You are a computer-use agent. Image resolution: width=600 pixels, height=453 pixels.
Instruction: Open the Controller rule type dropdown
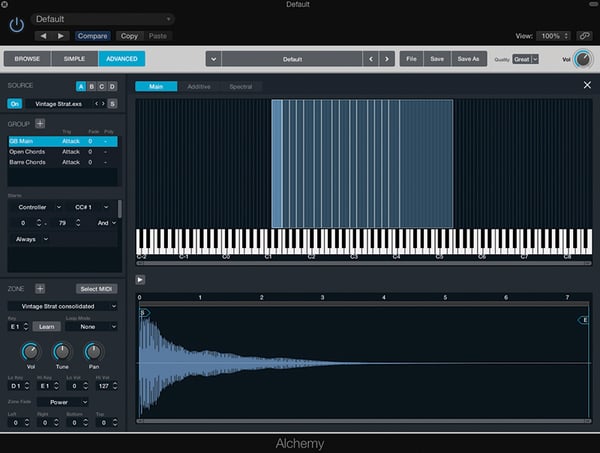pyautogui.click(x=39, y=207)
